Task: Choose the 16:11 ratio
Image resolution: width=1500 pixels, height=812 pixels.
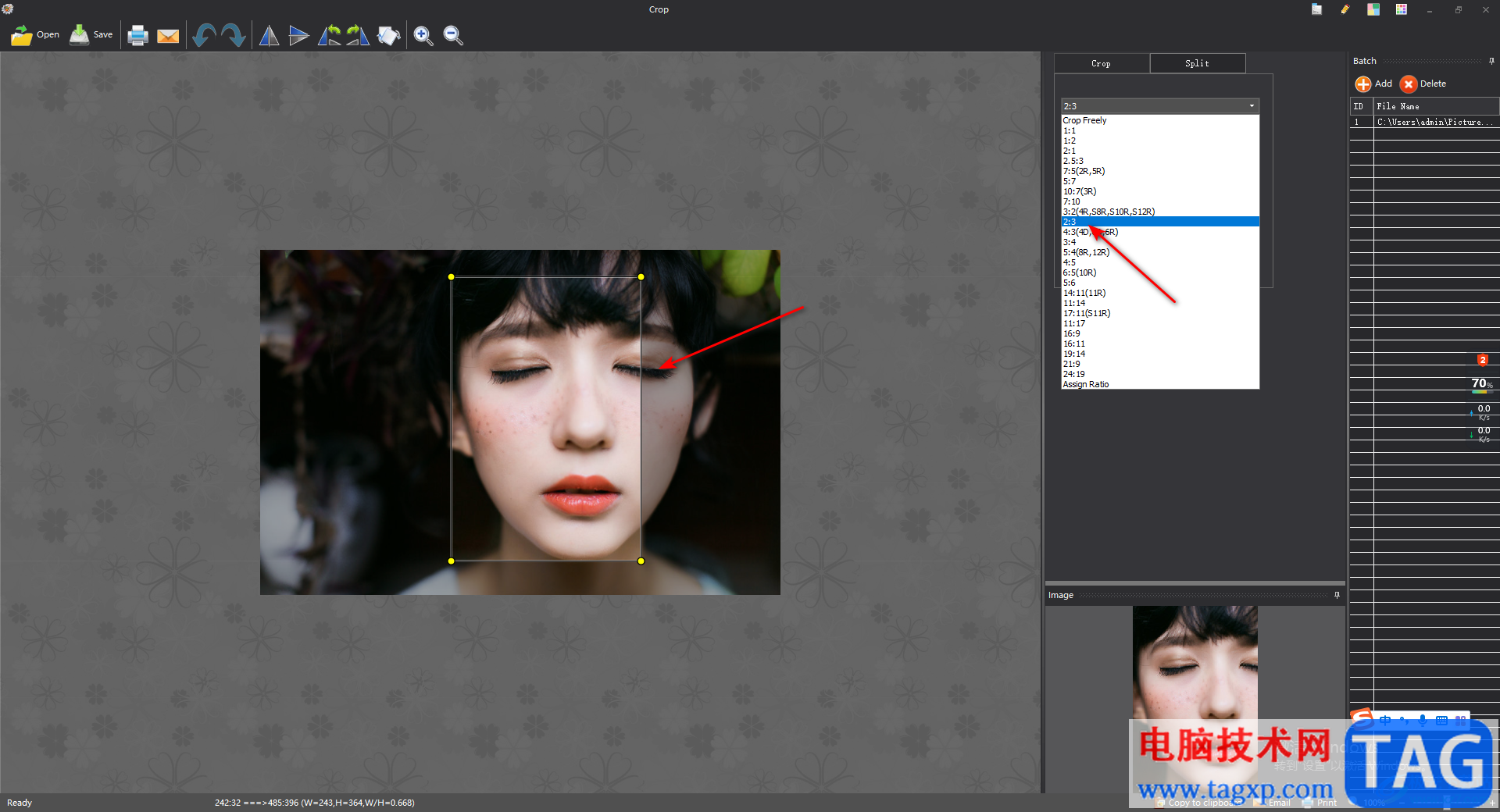Action: pyautogui.click(x=1160, y=344)
